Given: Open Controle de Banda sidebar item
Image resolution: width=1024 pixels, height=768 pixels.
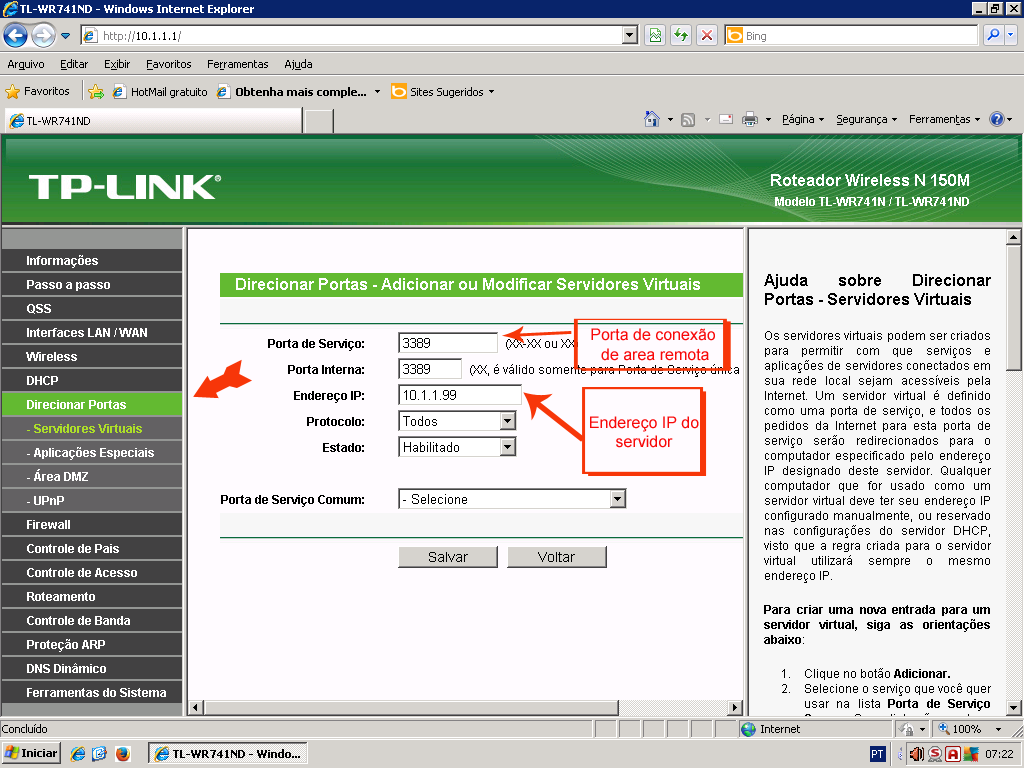Looking at the screenshot, I should tap(92, 620).
